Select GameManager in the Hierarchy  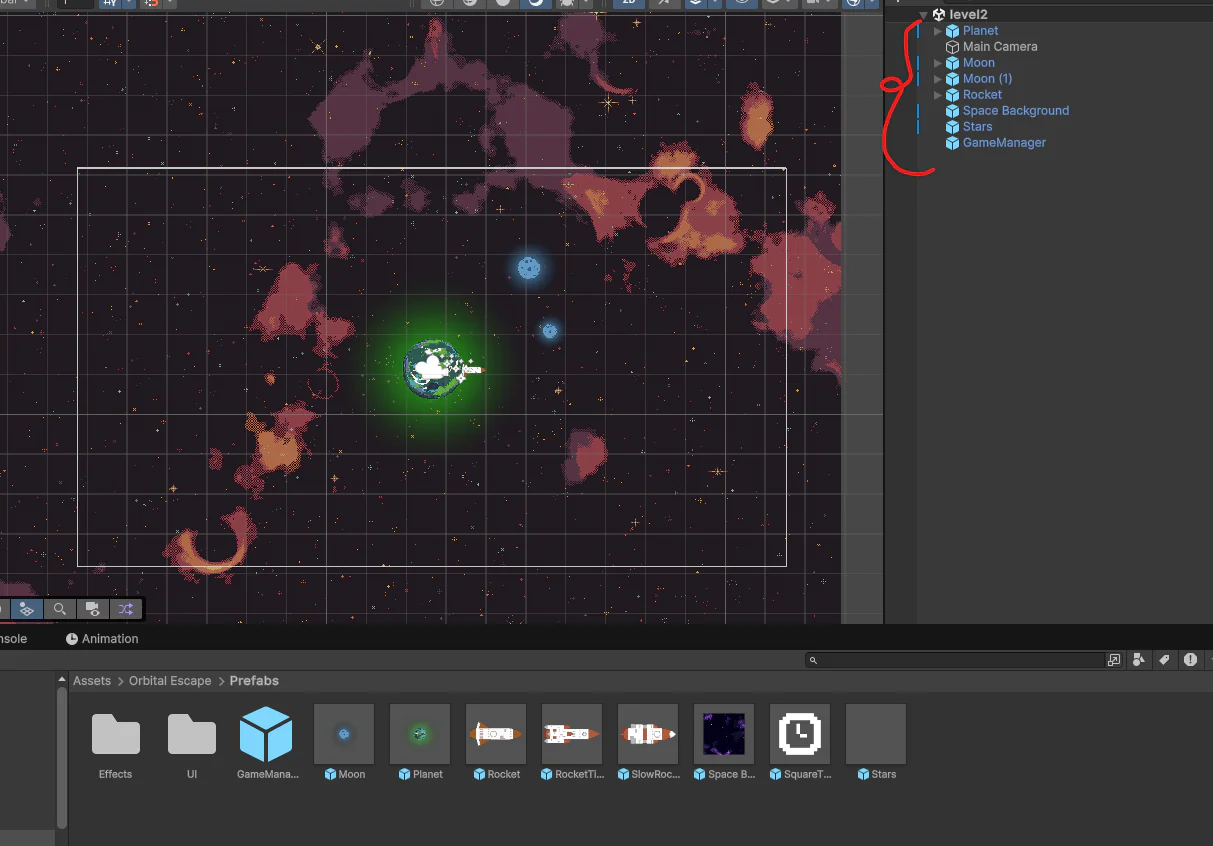[x=1004, y=143]
